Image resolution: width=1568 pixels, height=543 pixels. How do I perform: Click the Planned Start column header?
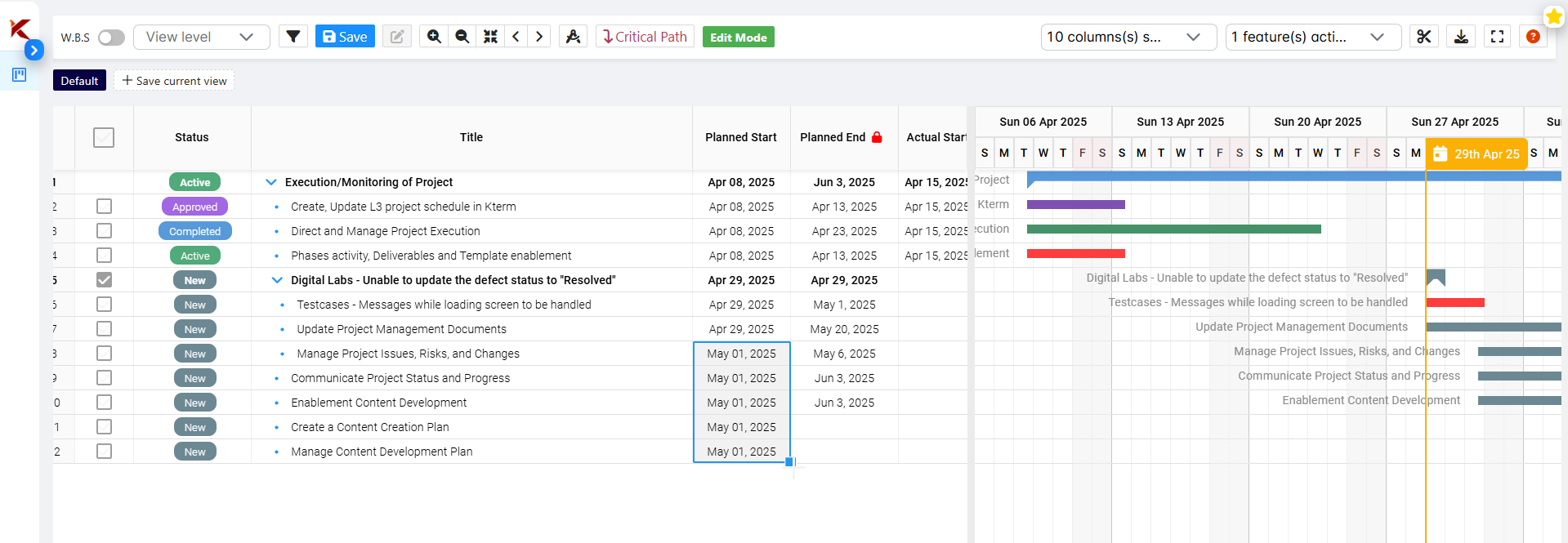click(741, 137)
